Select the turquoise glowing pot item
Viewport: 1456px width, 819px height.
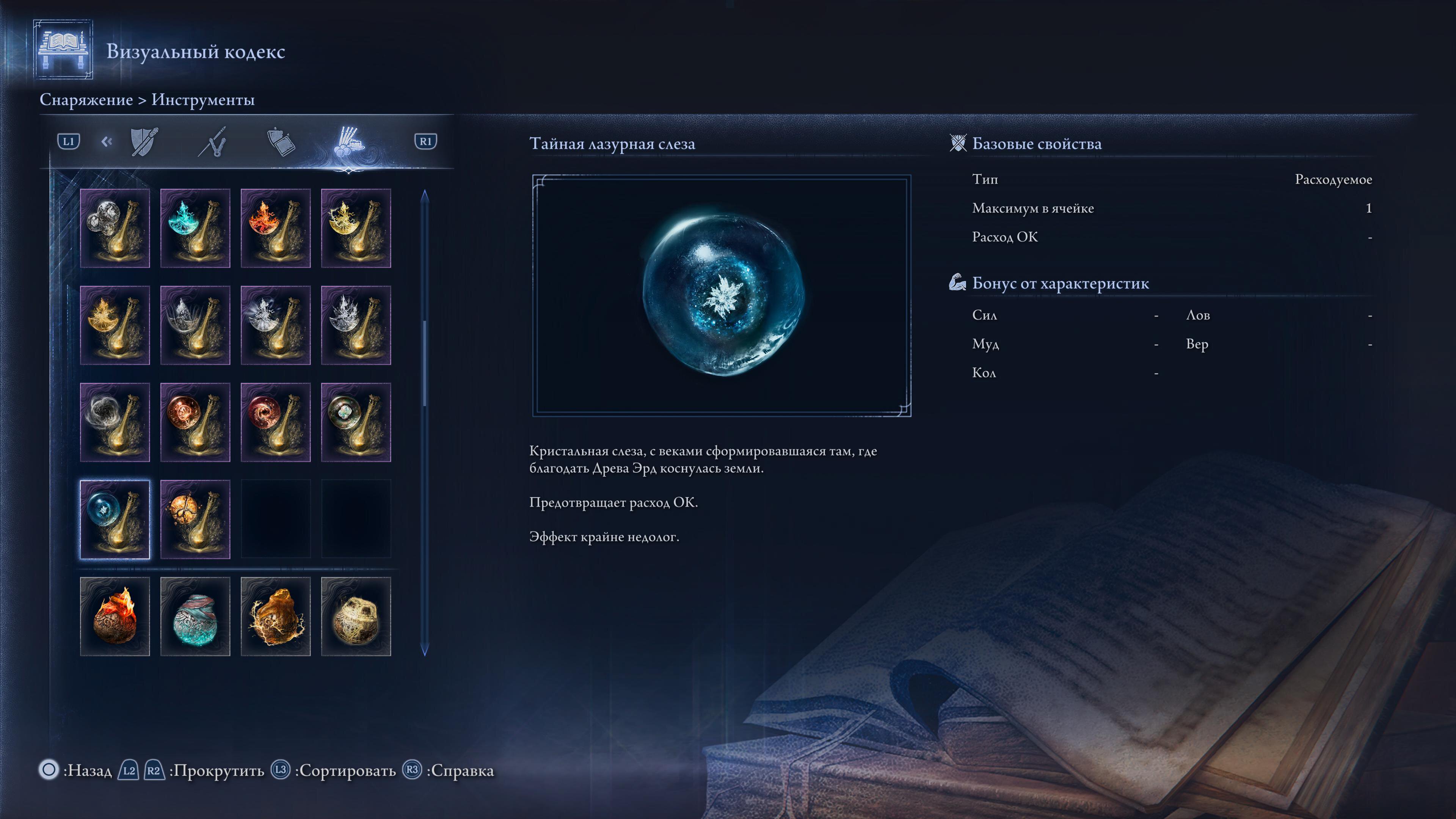point(195,616)
